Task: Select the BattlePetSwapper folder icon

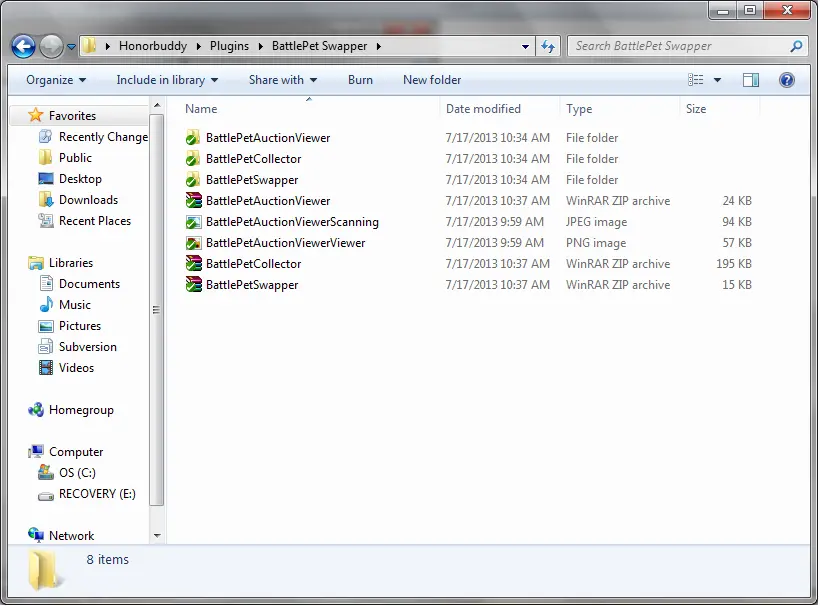Action: 193,180
